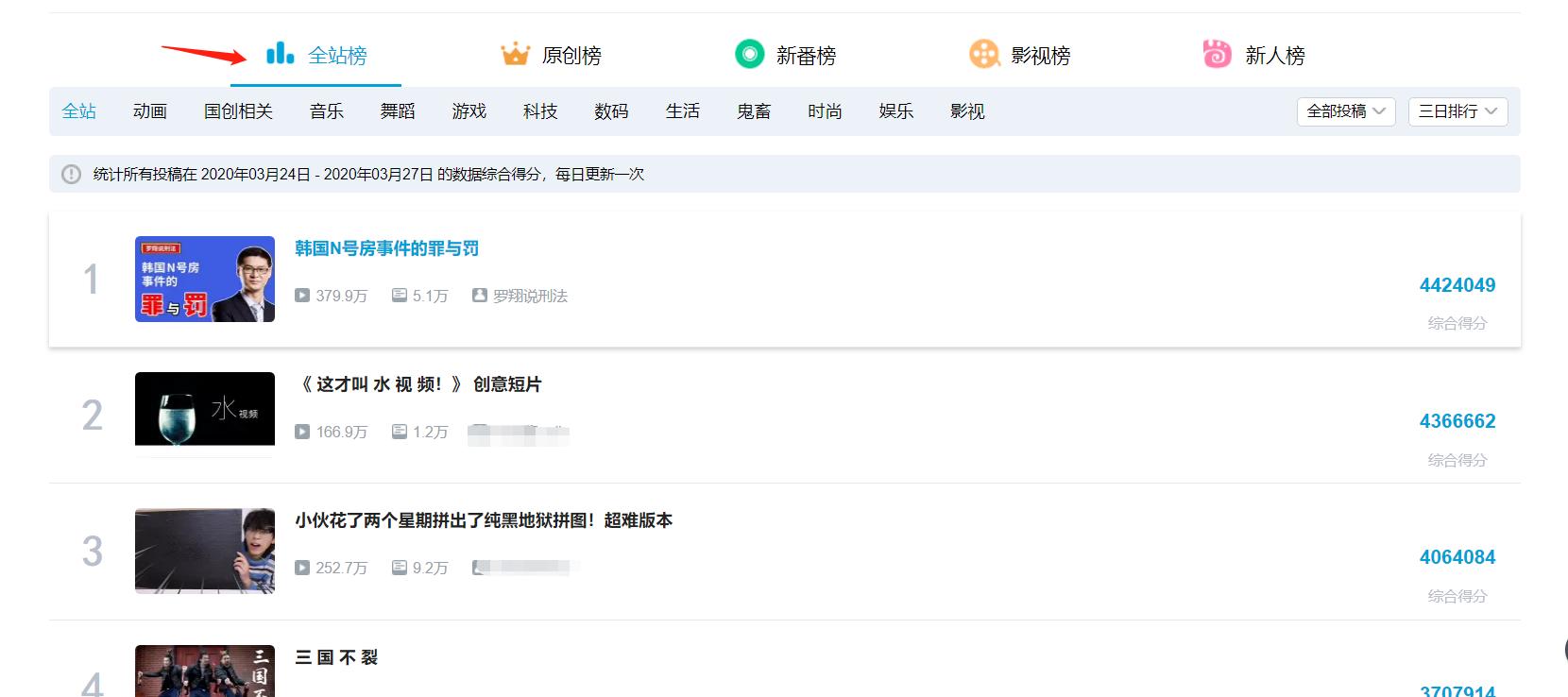Click play count 379.9万
Screen dimensions: 1568x697
pyautogui.click(x=341, y=296)
